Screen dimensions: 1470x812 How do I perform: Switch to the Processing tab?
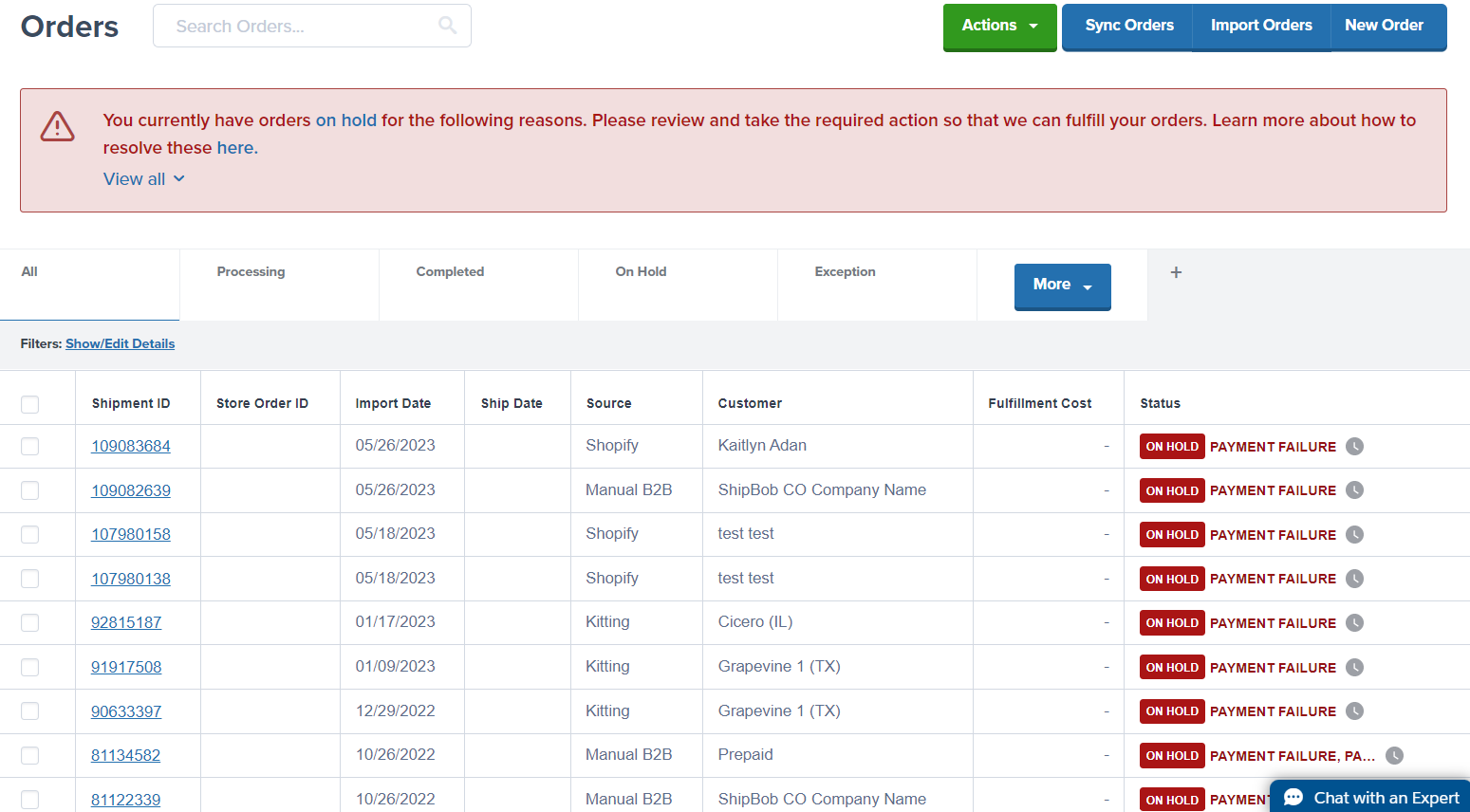click(279, 285)
